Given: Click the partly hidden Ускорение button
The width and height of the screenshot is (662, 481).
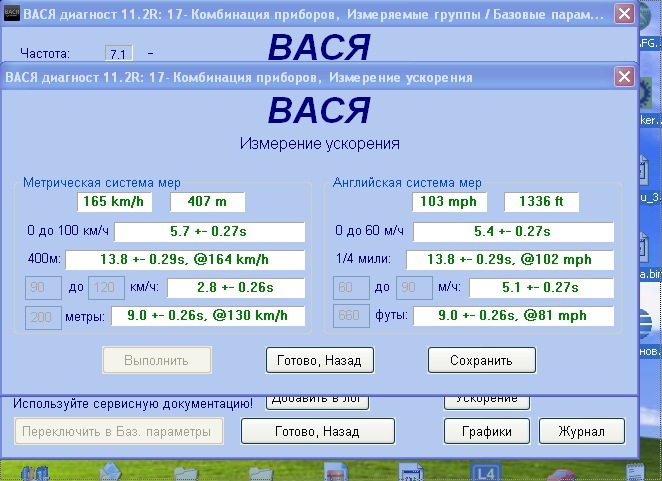Looking at the screenshot, I should click(x=486, y=402).
